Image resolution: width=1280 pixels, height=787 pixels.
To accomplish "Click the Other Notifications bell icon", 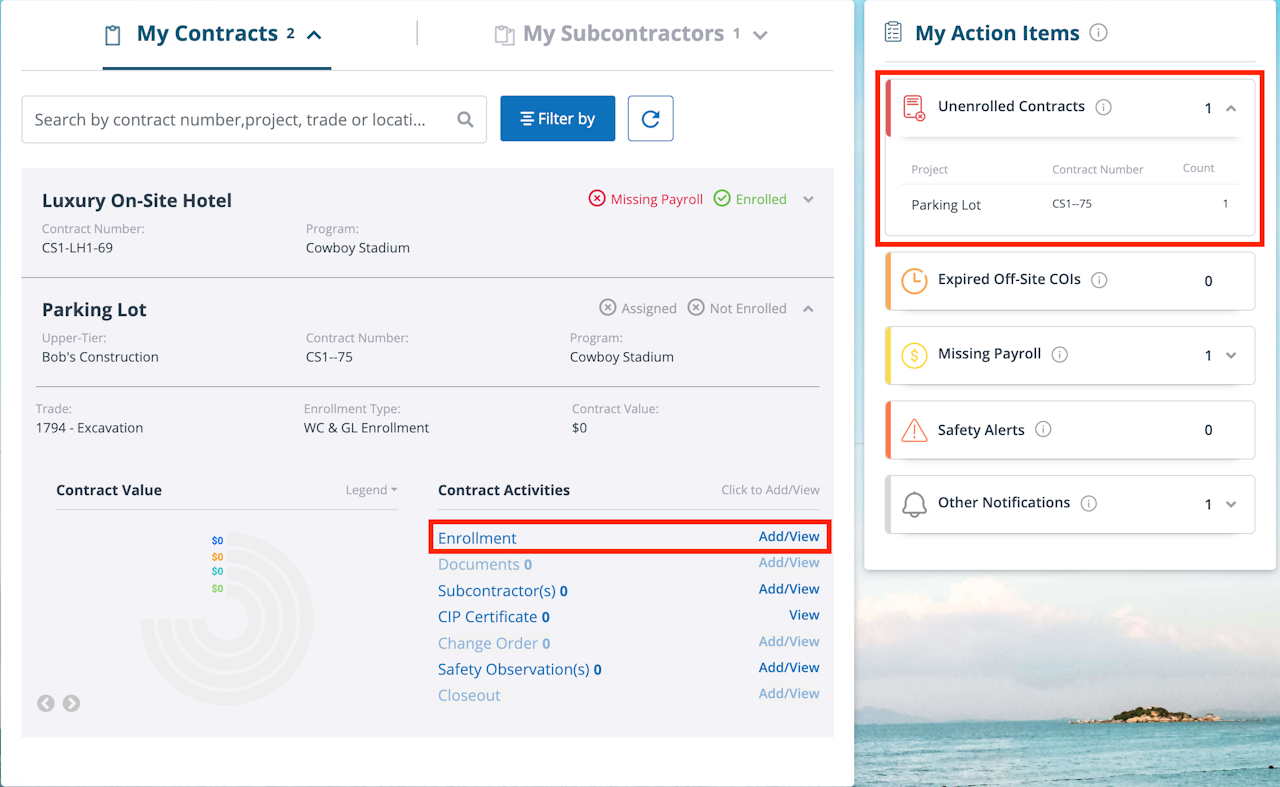I will point(914,504).
